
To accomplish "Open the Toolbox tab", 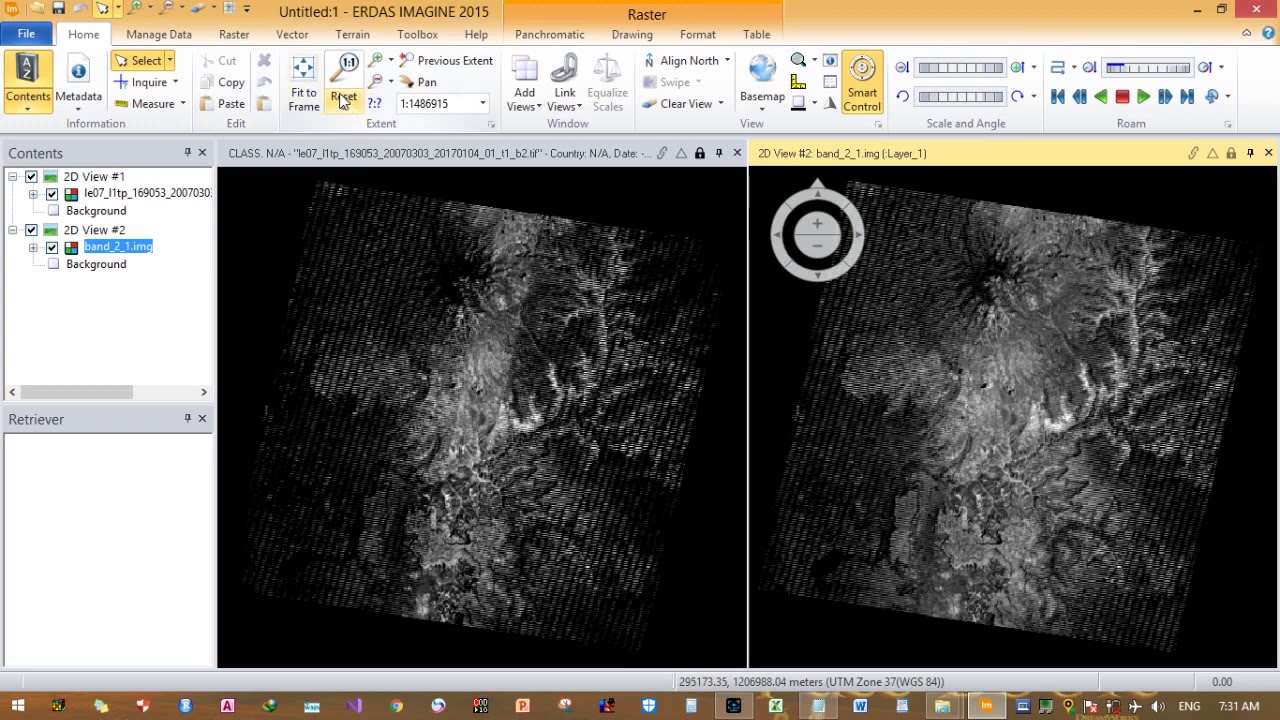I will (x=417, y=34).
